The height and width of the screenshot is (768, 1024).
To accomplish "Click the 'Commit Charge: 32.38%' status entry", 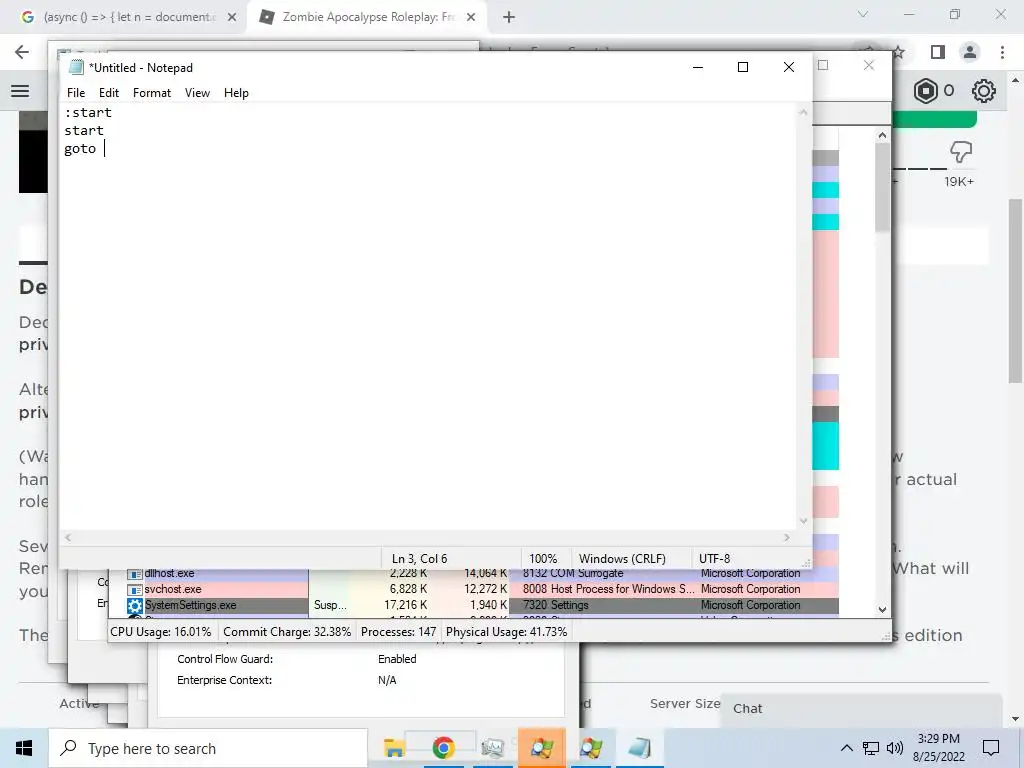I will [287, 632].
